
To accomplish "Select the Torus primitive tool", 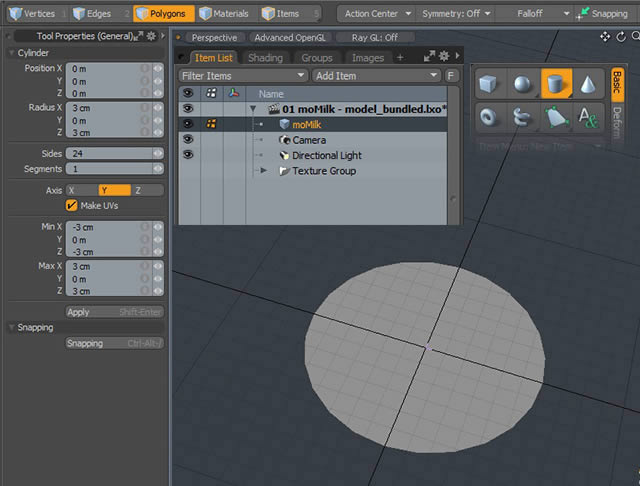I will tap(489, 118).
